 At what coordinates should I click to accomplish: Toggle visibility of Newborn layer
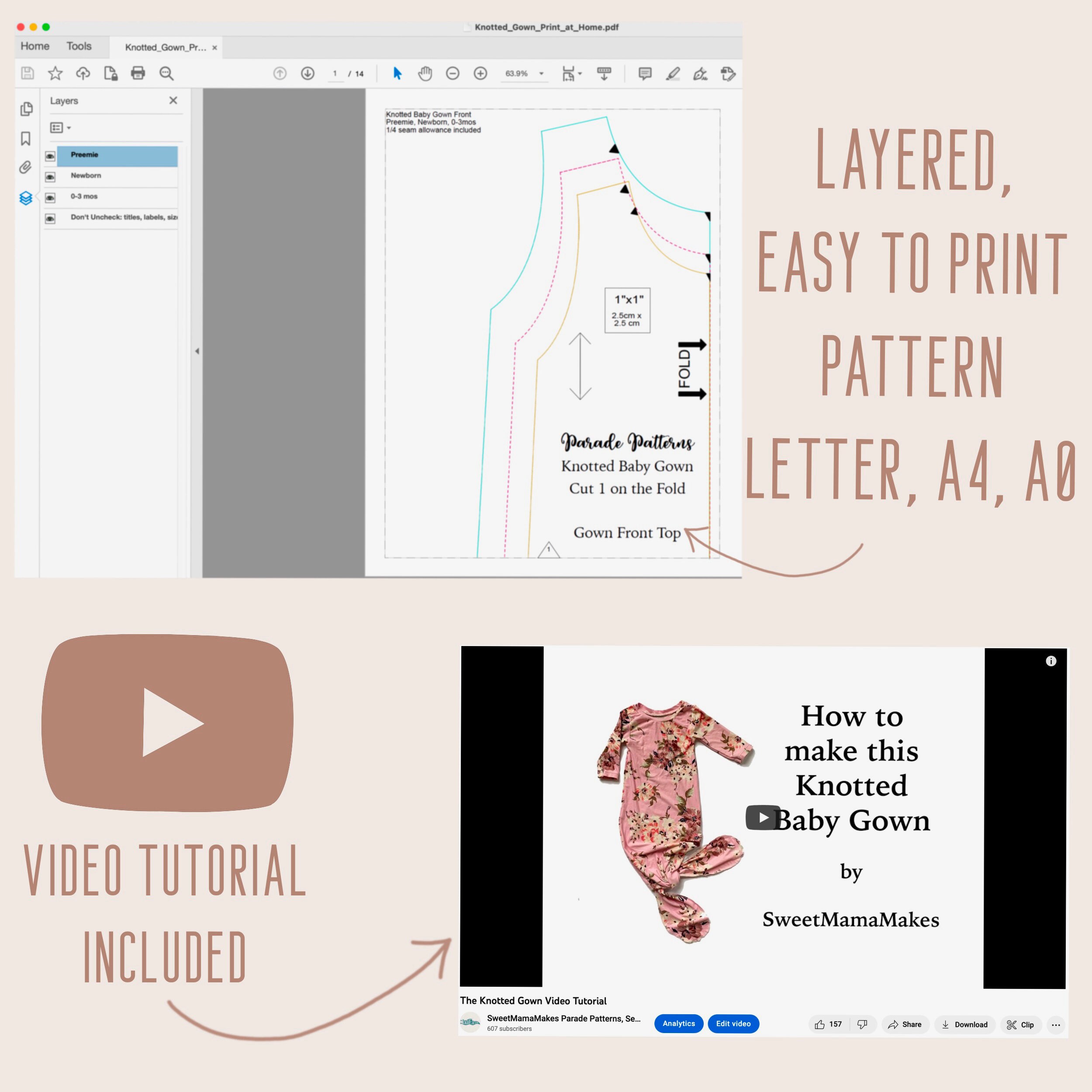click(50, 177)
